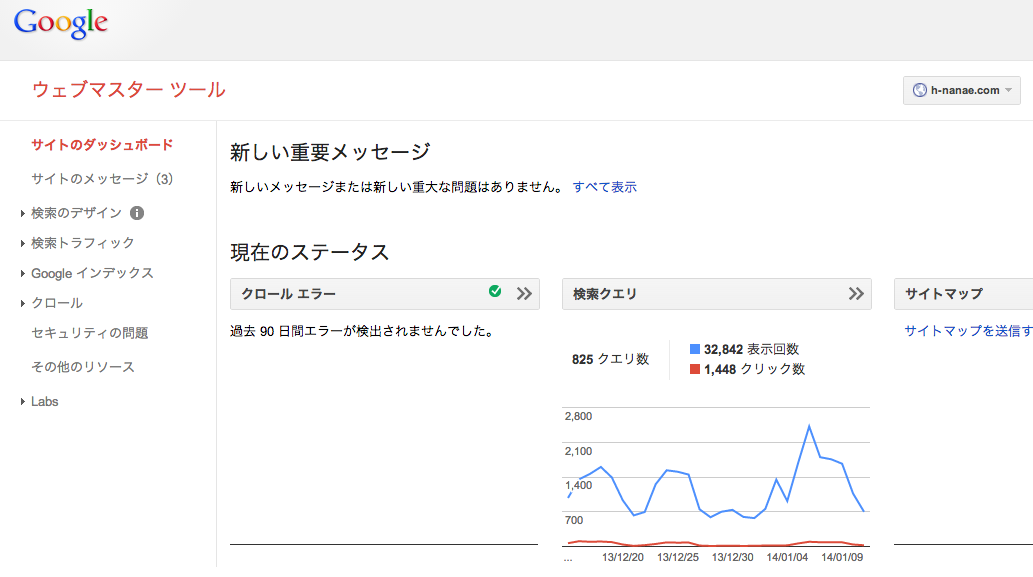Click the クロール エラー panel header
Viewport: 1033px width, 577px height.
(x=385, y=294)
